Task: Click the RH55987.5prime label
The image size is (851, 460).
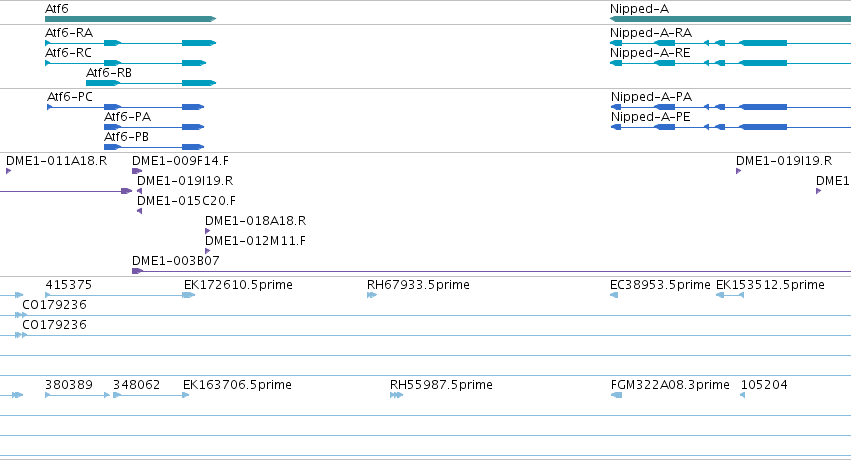Action: click(x=441, y=385)
